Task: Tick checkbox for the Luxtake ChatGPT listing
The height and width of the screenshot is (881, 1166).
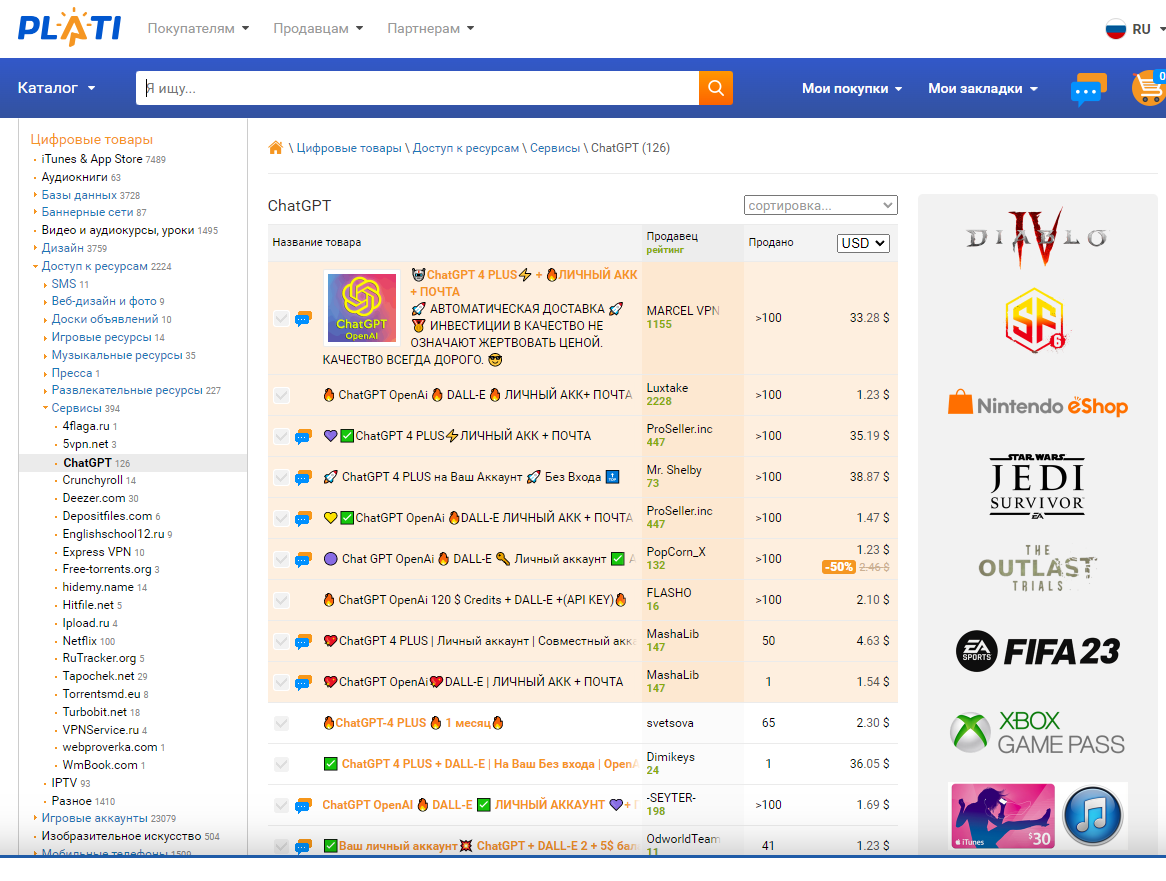Action: (x=281, y=395)
